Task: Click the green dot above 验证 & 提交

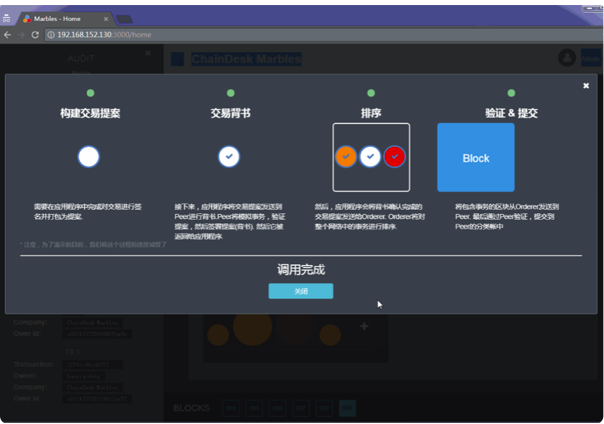Action: (x=511, y=93)
